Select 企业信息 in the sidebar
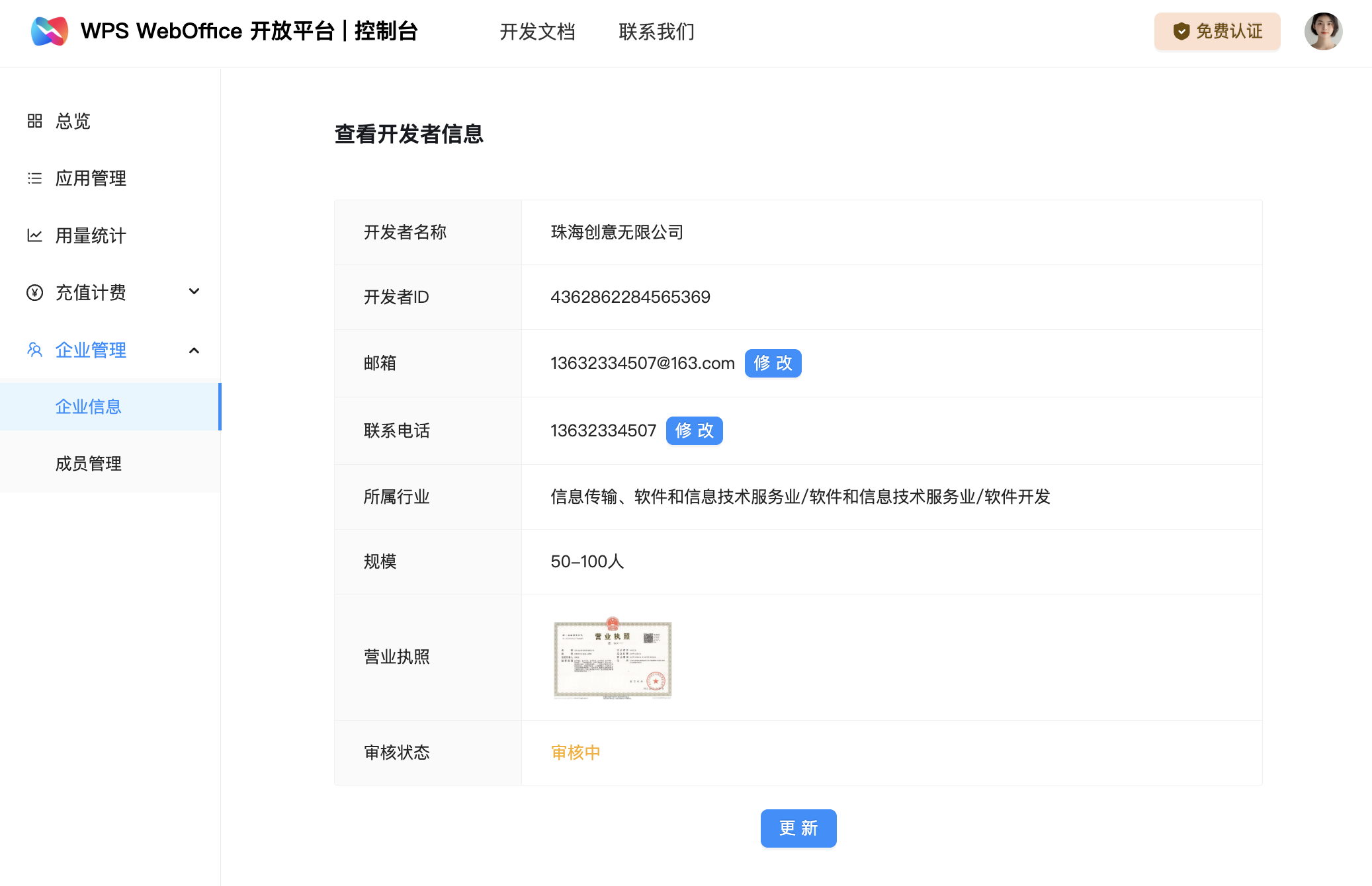 point(89,407)
